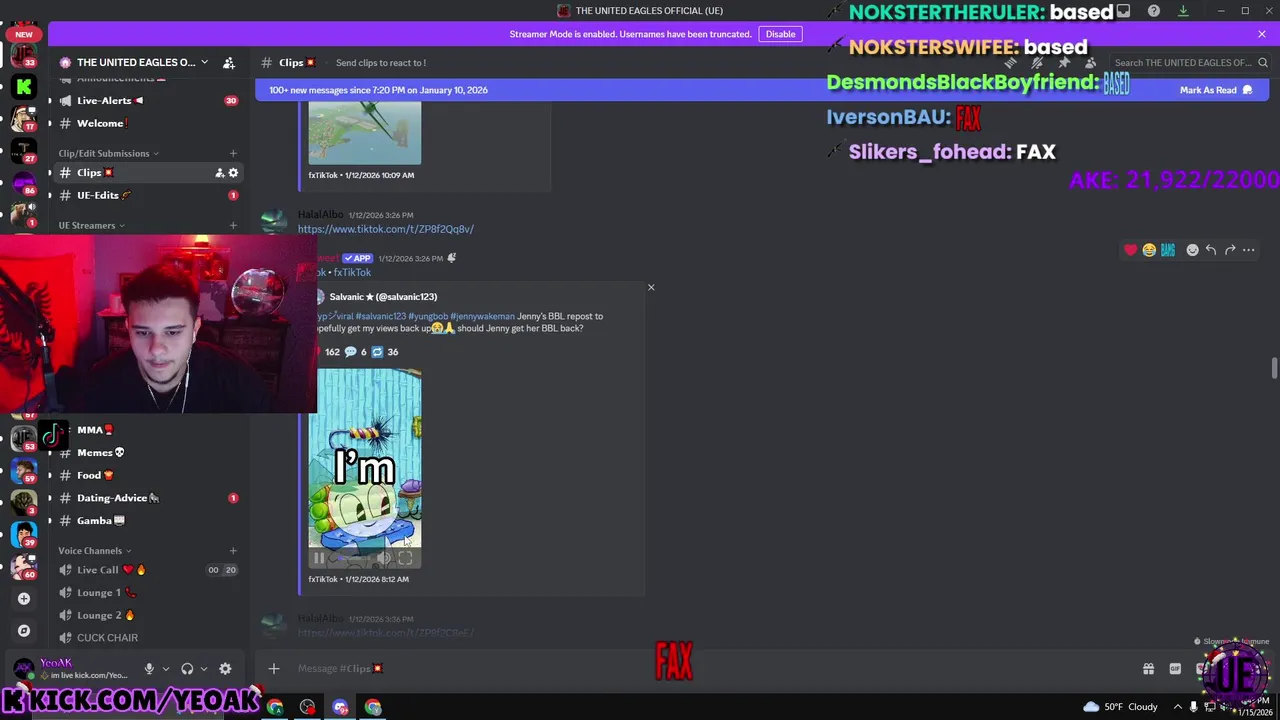Open Discover servers compass icon
Screen dimensions: 1280x720
click(24, 631)
